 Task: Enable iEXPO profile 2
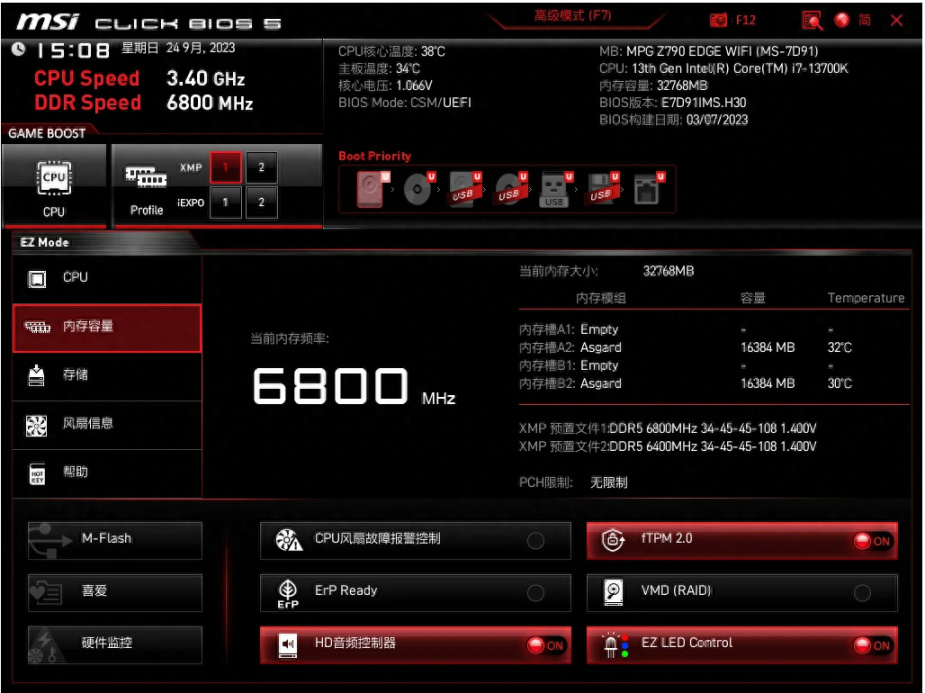261,202
